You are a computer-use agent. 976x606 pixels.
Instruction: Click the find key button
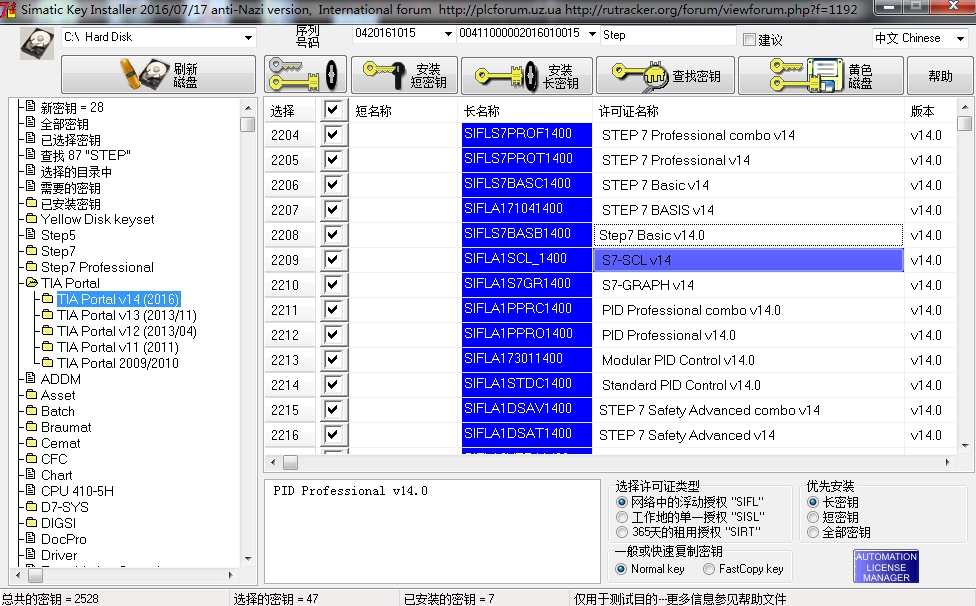tap(665, 76)
